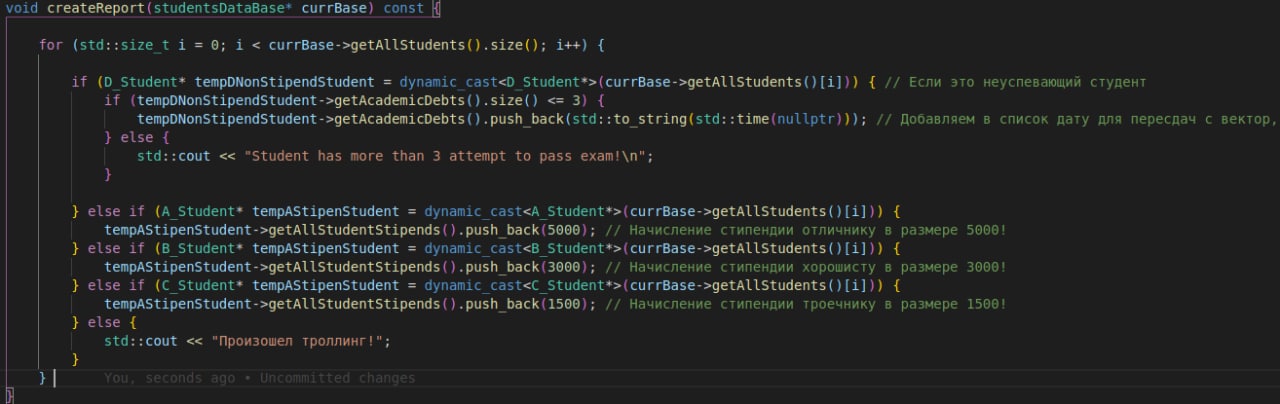The width and height of the screenshot is (1280, 404).
Task: Click the 'const' keyword in the signature
Action: pyautogui.click(x=403, y=8)
